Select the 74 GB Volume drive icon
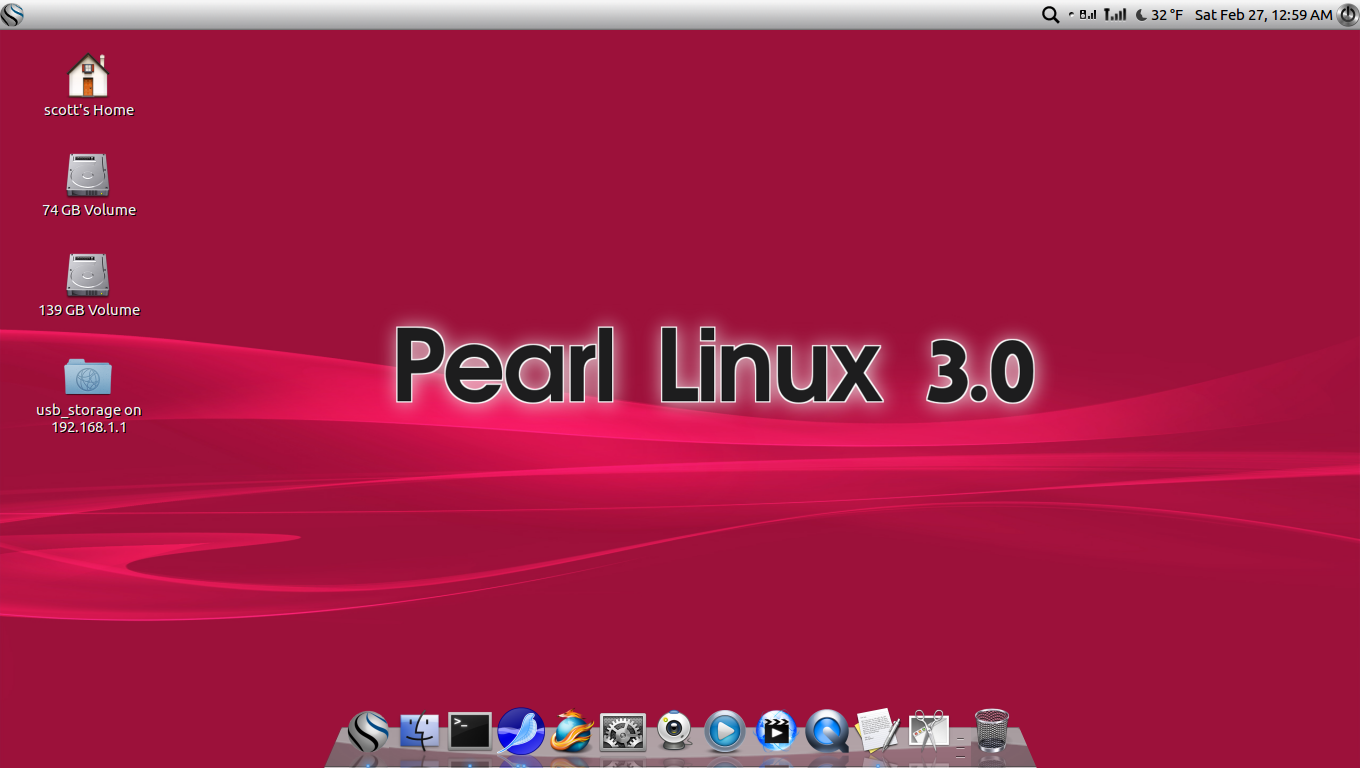The width and height of the screenshot is (1360, 768). point(88,175)
